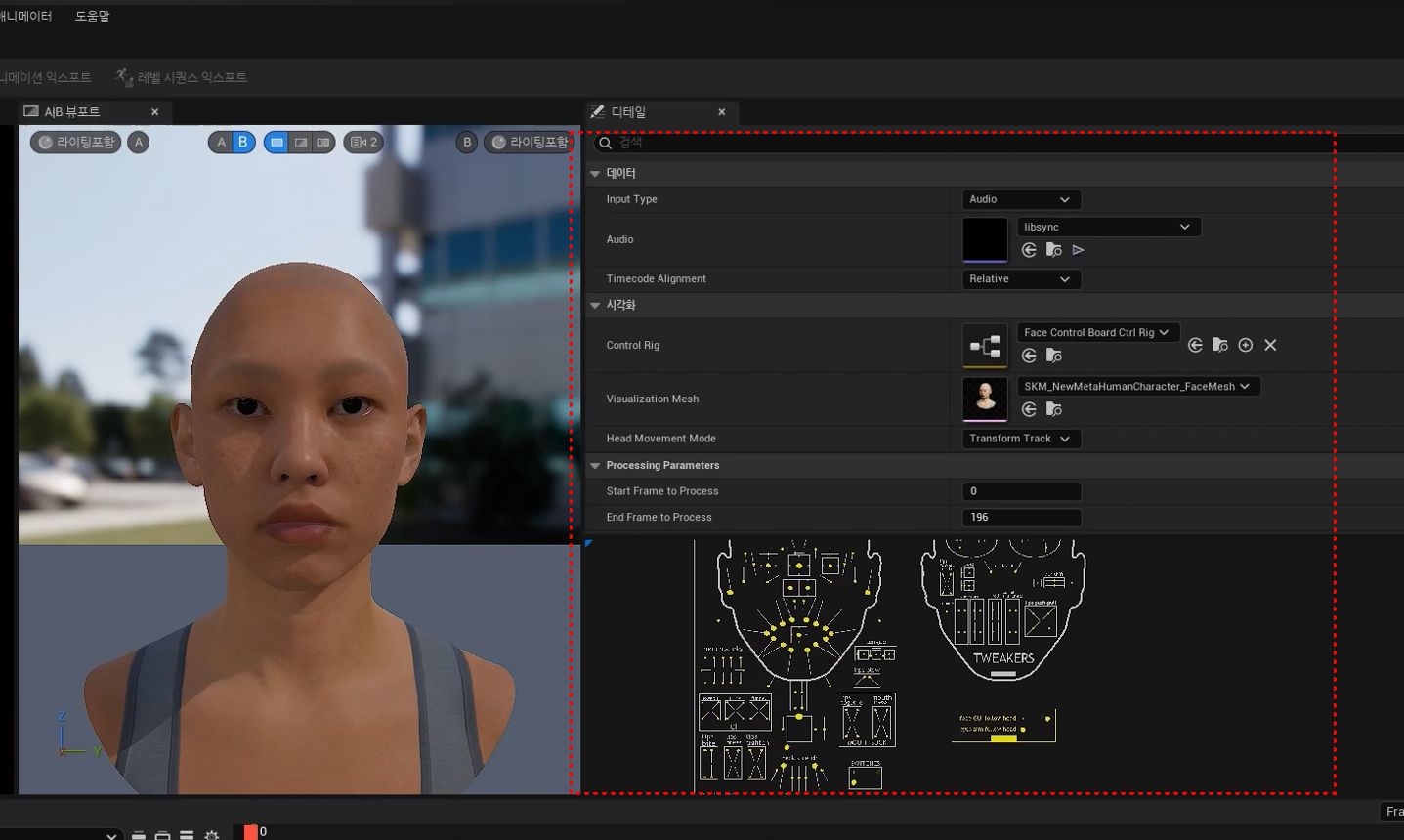Select the side-by-side dual display mode icon
The height and width of the screenshot is (840, 1404).
click(323, 143)
